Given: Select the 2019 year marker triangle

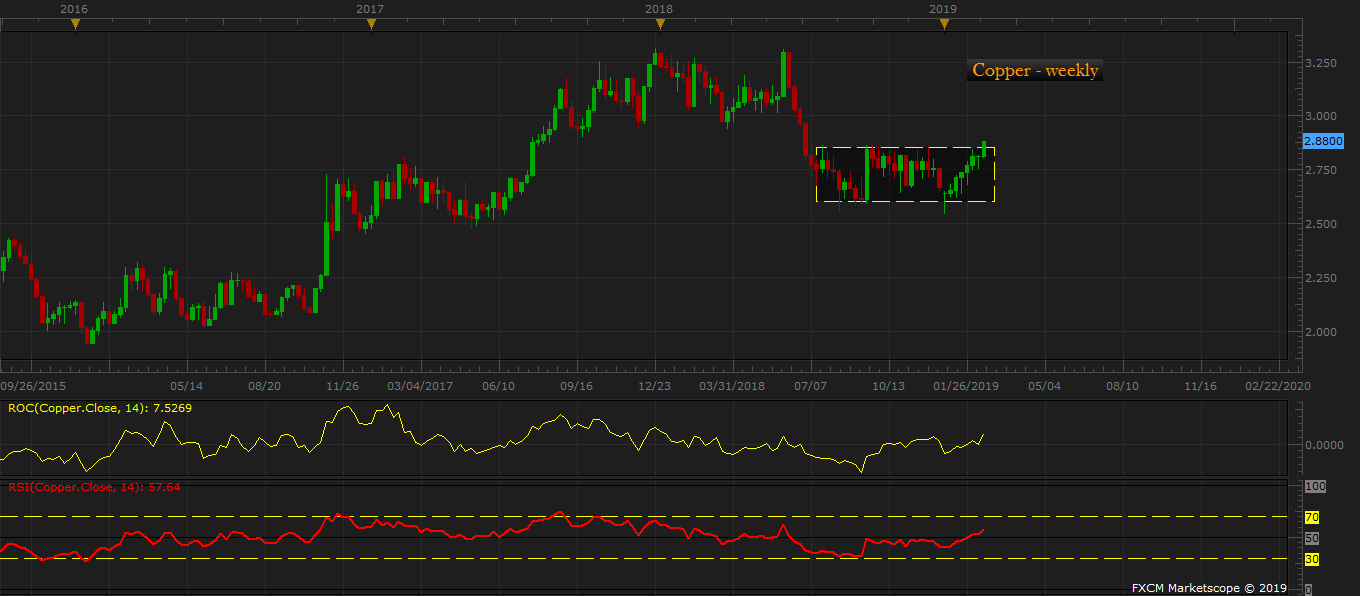Looking at the screenshot, I should 944,24.
